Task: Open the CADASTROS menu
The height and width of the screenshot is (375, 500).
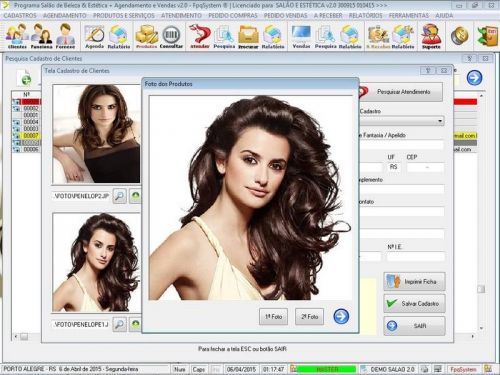Action: [x=20, y=15]
